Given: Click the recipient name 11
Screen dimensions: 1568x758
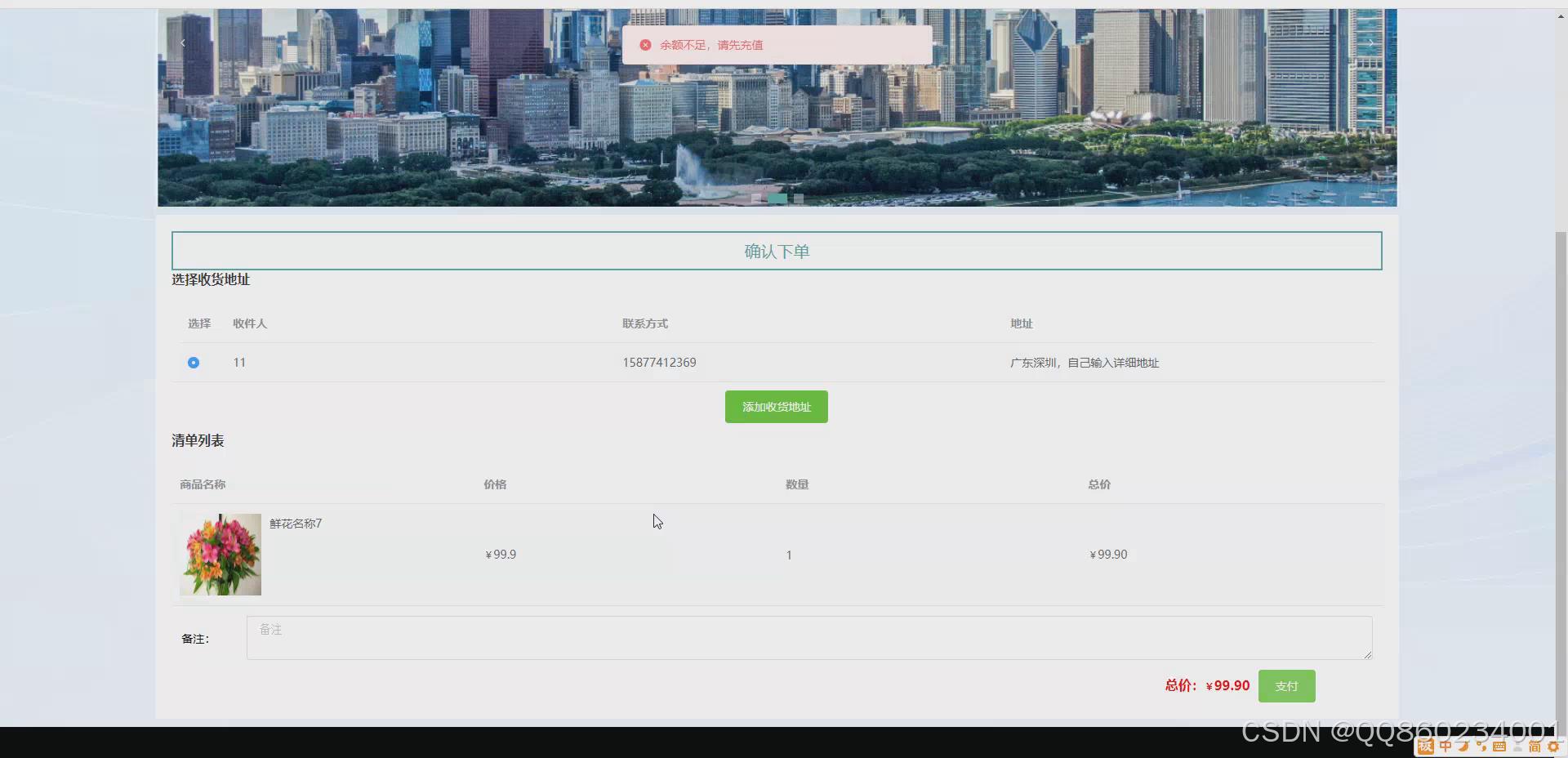Looking at the screenshot, I should click(x=239, y=363).
